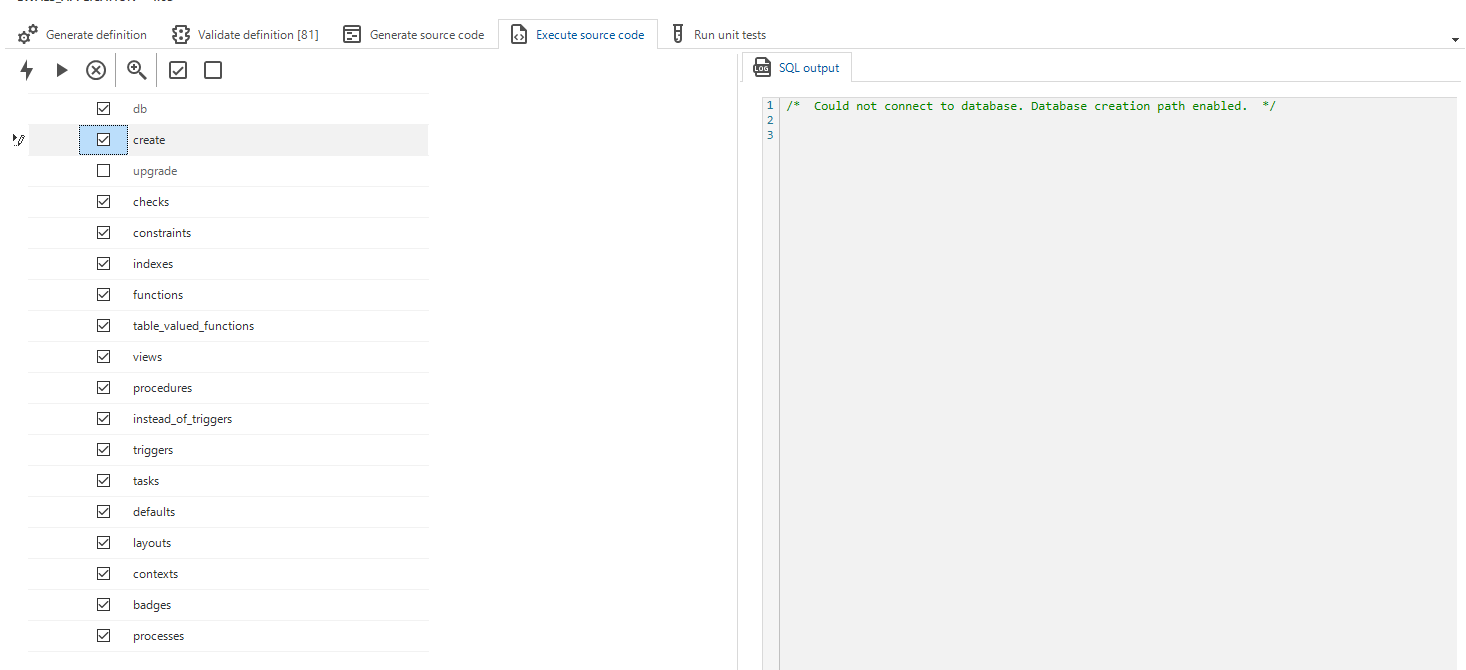Select the 'table_valued_functions' row label
This screenshot has height=670, width=1466.
194,326
